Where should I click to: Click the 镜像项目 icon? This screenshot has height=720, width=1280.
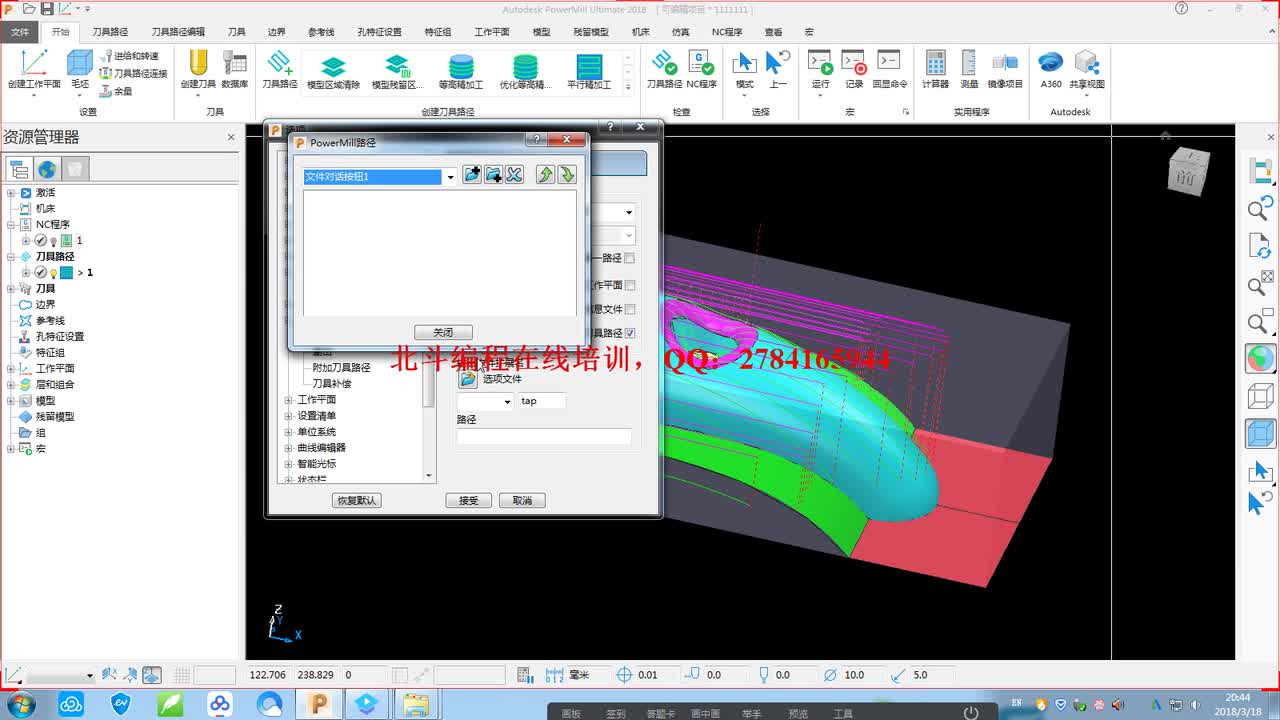click(x=1005, y=70)
